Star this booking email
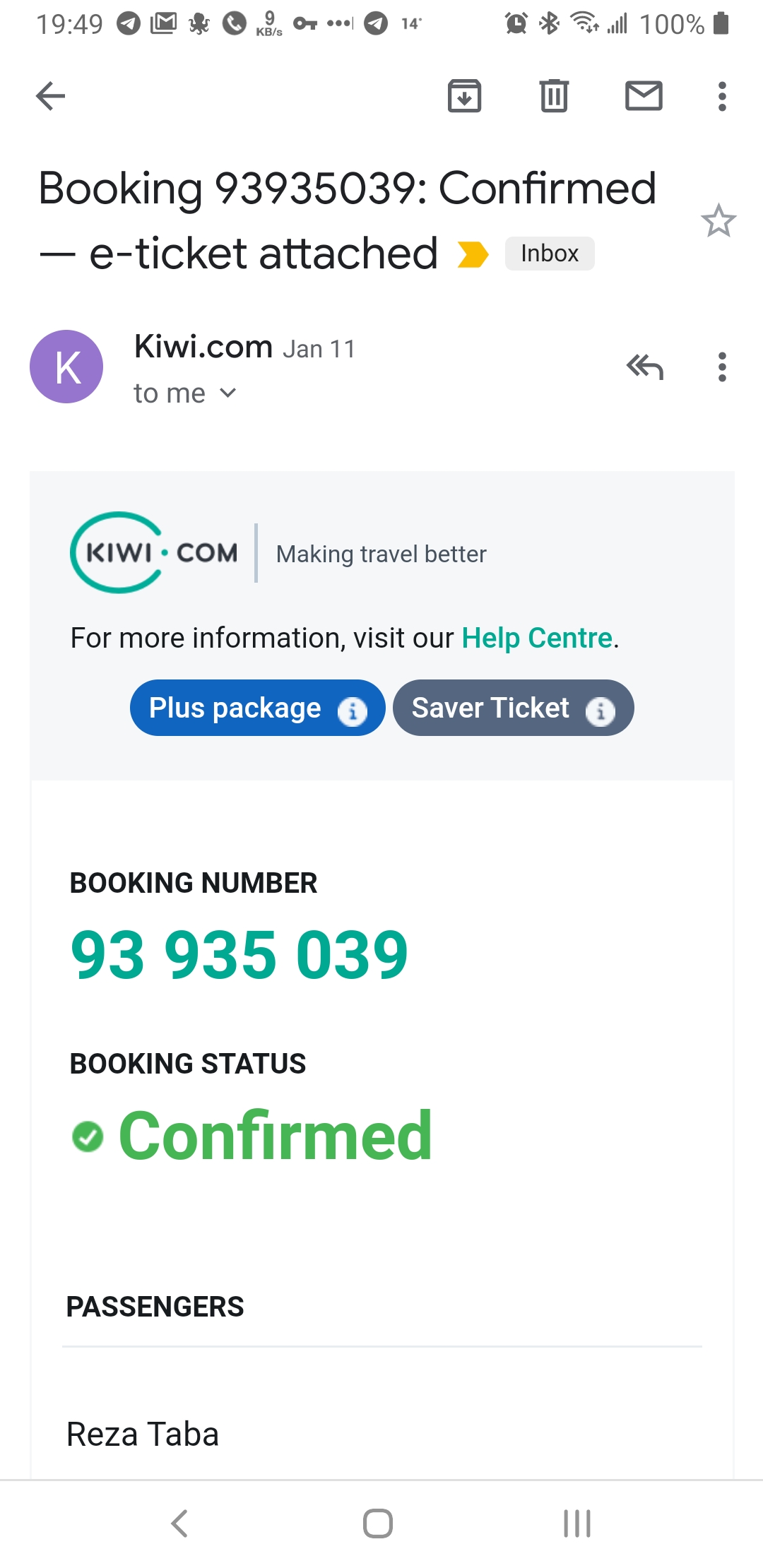Viewport: 763px width, 1568px height. [718, 221]
